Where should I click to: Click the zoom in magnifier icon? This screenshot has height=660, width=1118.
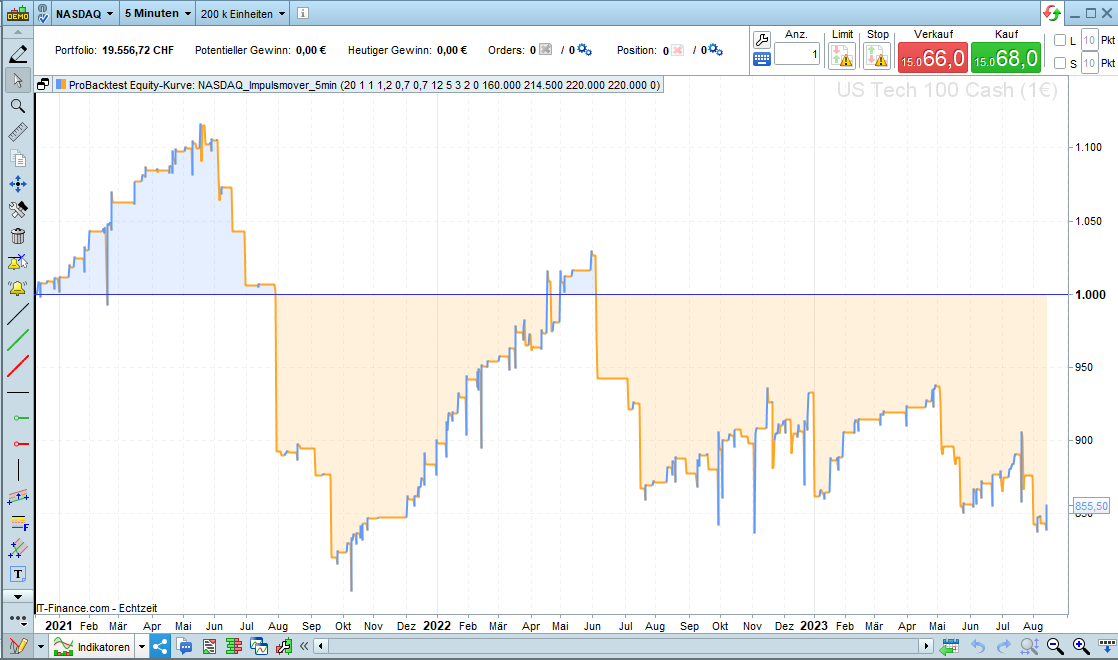click(x=1081, y=646)
